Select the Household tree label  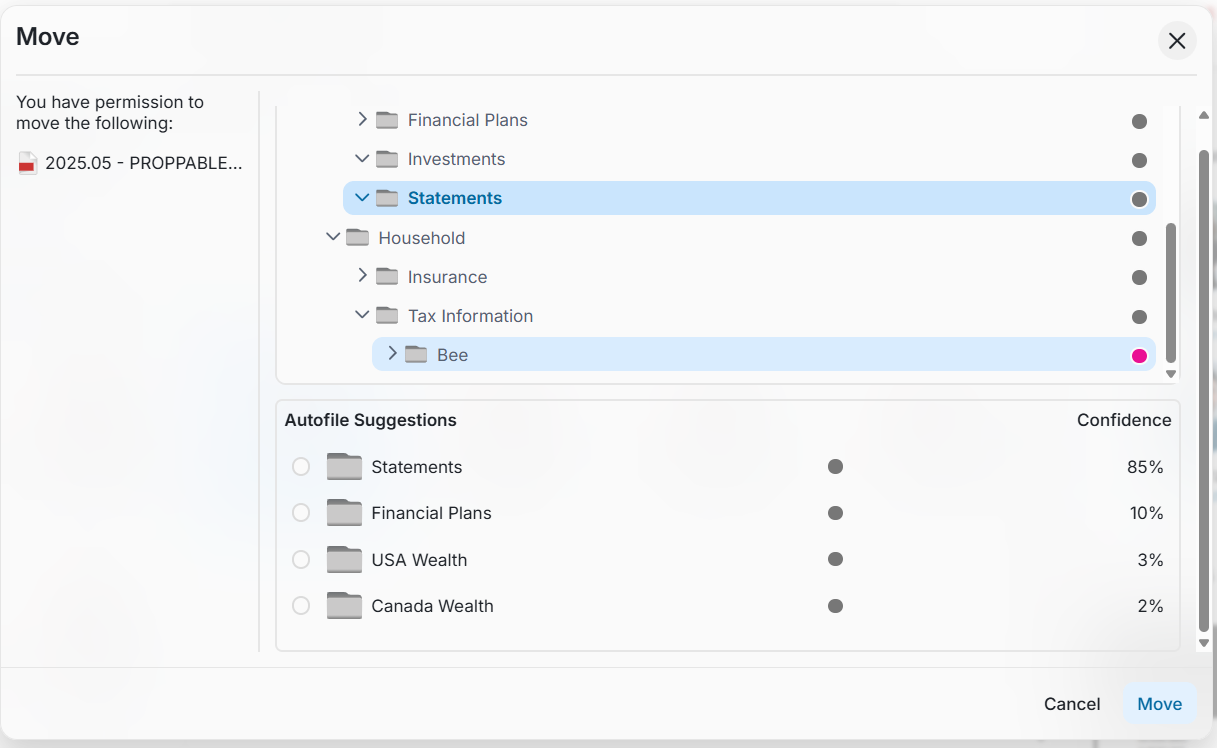click(x=421, y=238)
